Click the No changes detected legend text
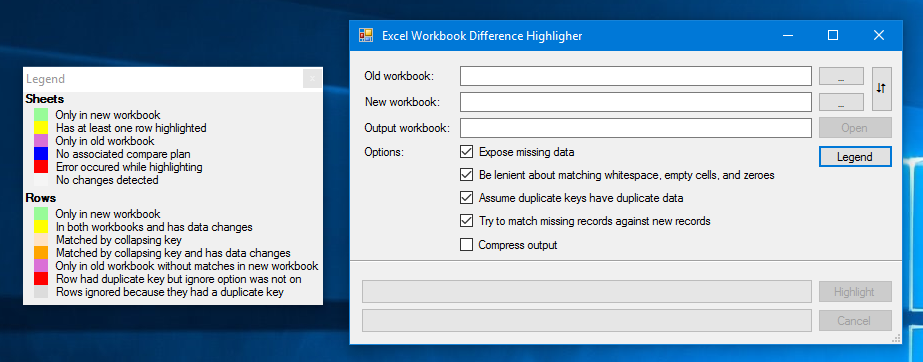923x362 pixels. (x=107, y=180)
